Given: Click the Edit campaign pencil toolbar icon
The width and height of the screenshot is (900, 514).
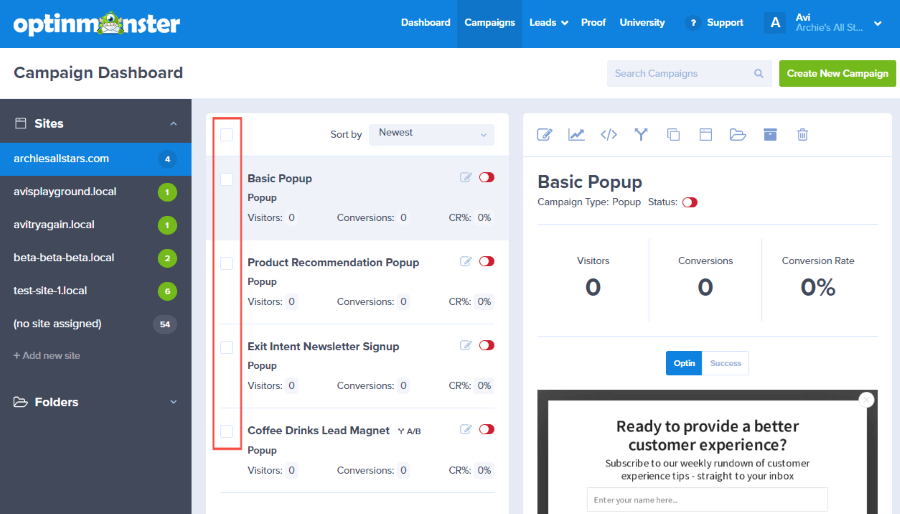Looking at the screenshot, I should pos(544,135).
